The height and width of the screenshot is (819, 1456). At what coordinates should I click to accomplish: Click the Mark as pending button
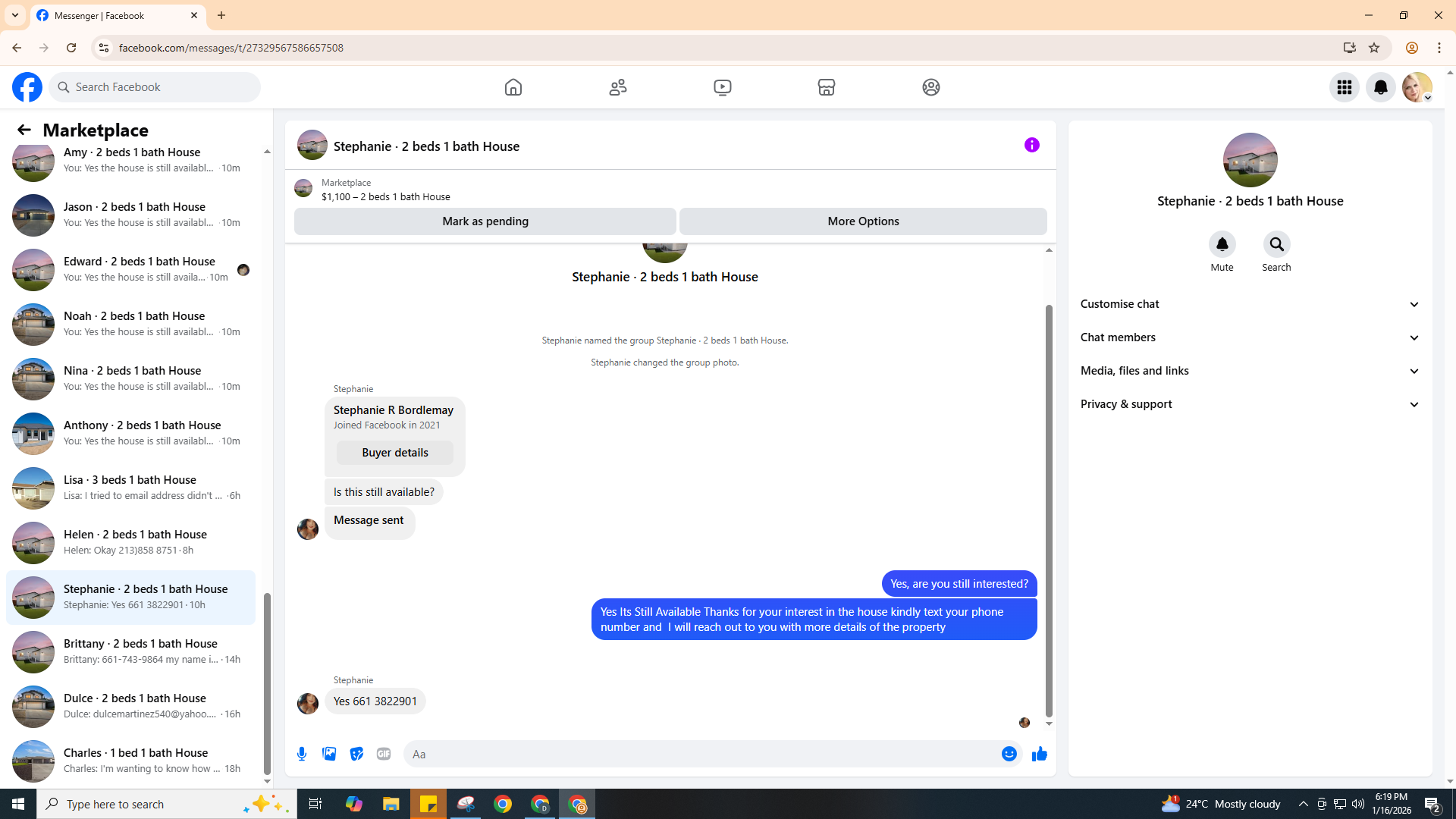(x=485, y=221)
